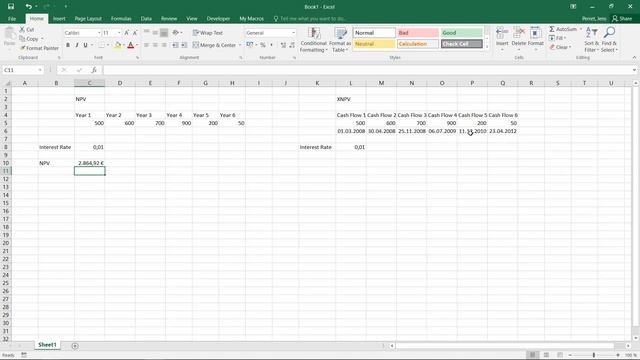This screenshot has width=640, height=360.
Task: Click the insert function fx icon
Action: pos(94,70)
